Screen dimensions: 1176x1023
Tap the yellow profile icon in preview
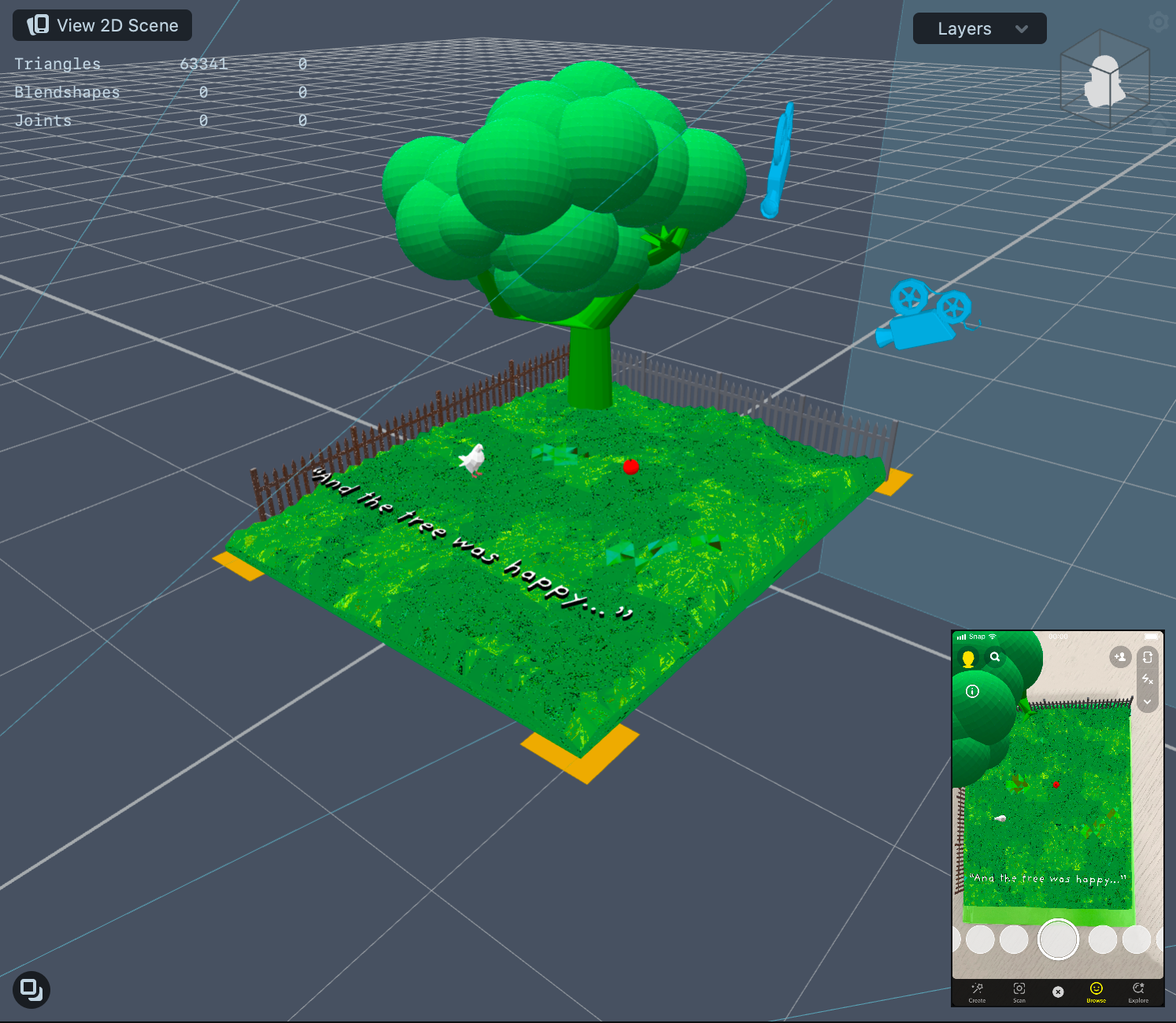click(968, 659)
